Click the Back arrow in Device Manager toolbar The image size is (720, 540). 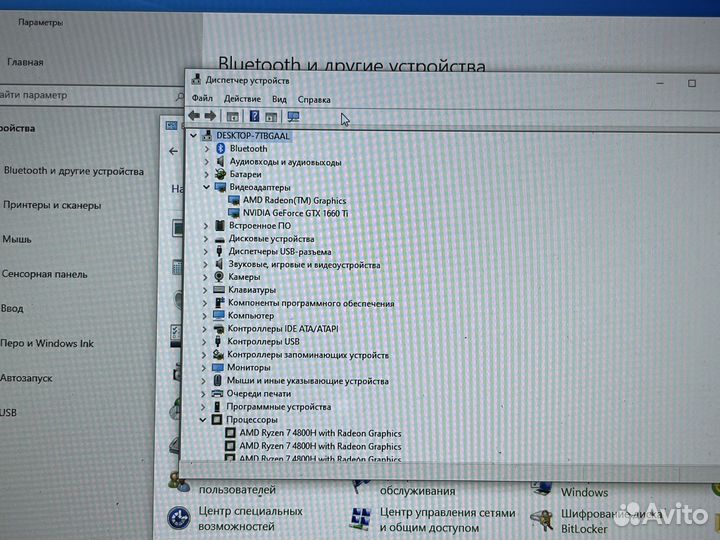coord(194,116)
